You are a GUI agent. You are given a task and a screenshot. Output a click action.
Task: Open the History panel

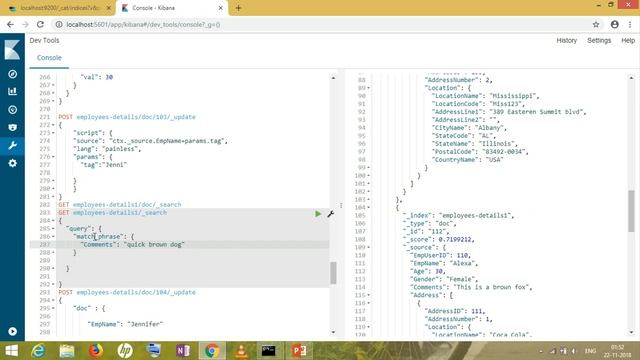click(x=567, y=40)
